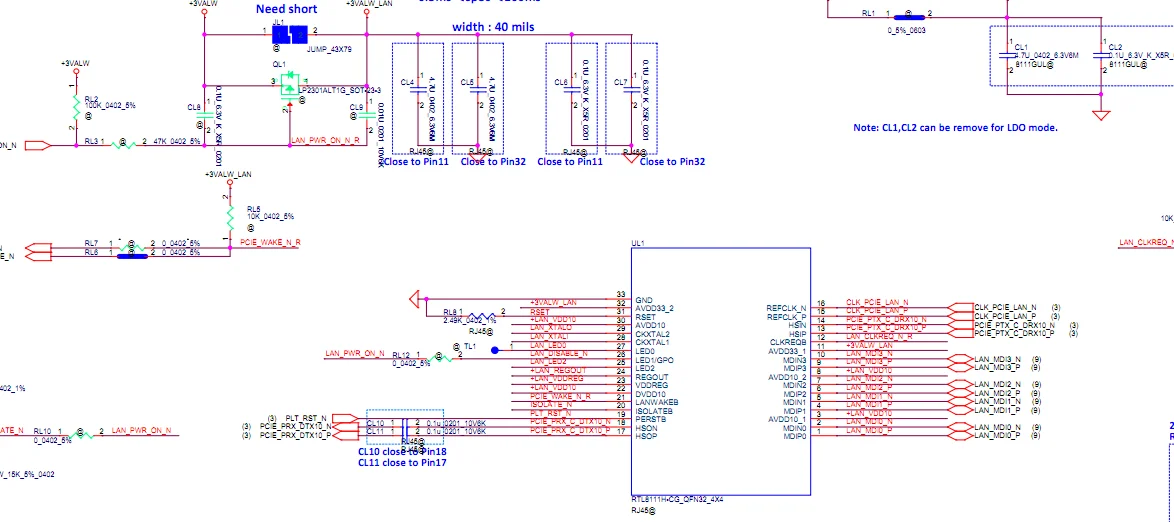Select the RL5 10K resistor symbol

tap(231, 216)
